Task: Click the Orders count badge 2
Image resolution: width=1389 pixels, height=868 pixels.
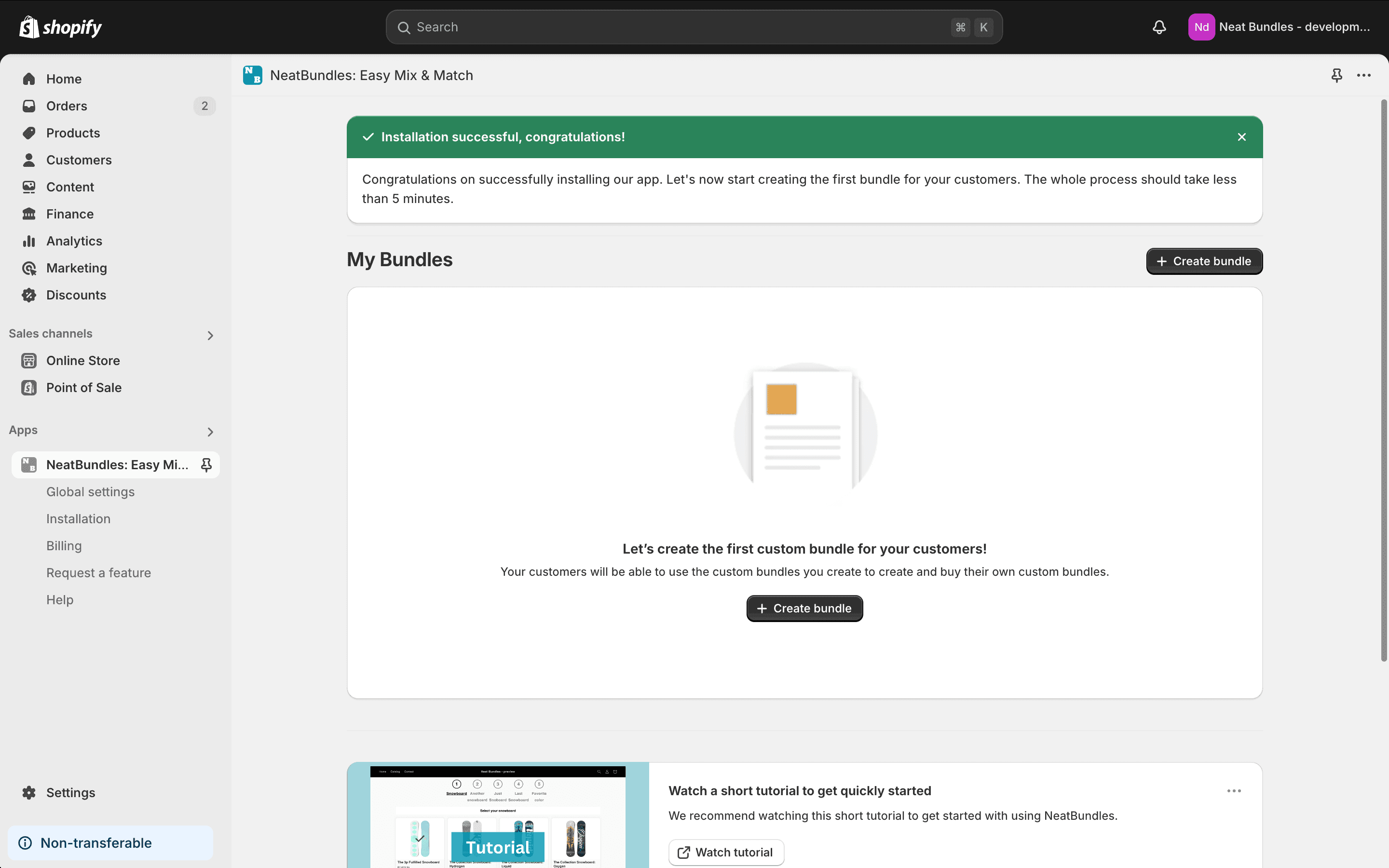Action: [x=204, y=106]
